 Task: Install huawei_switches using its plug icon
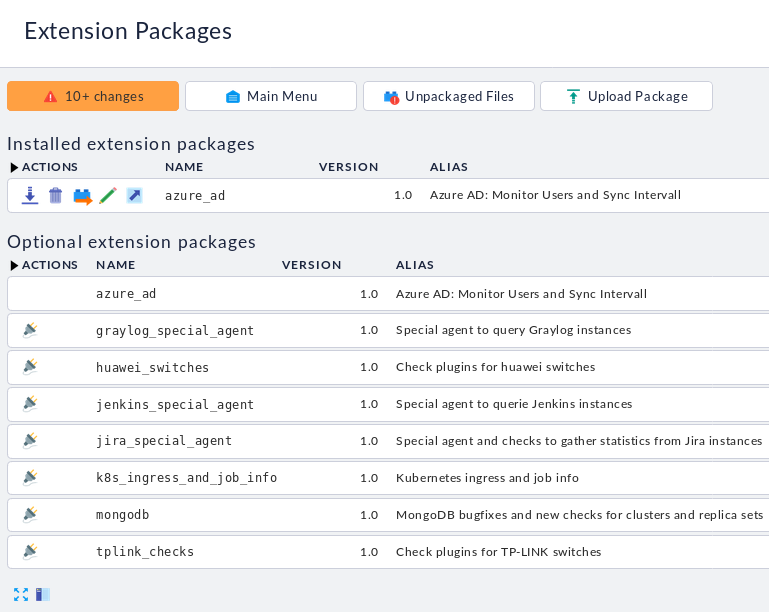tap(30, 367)
